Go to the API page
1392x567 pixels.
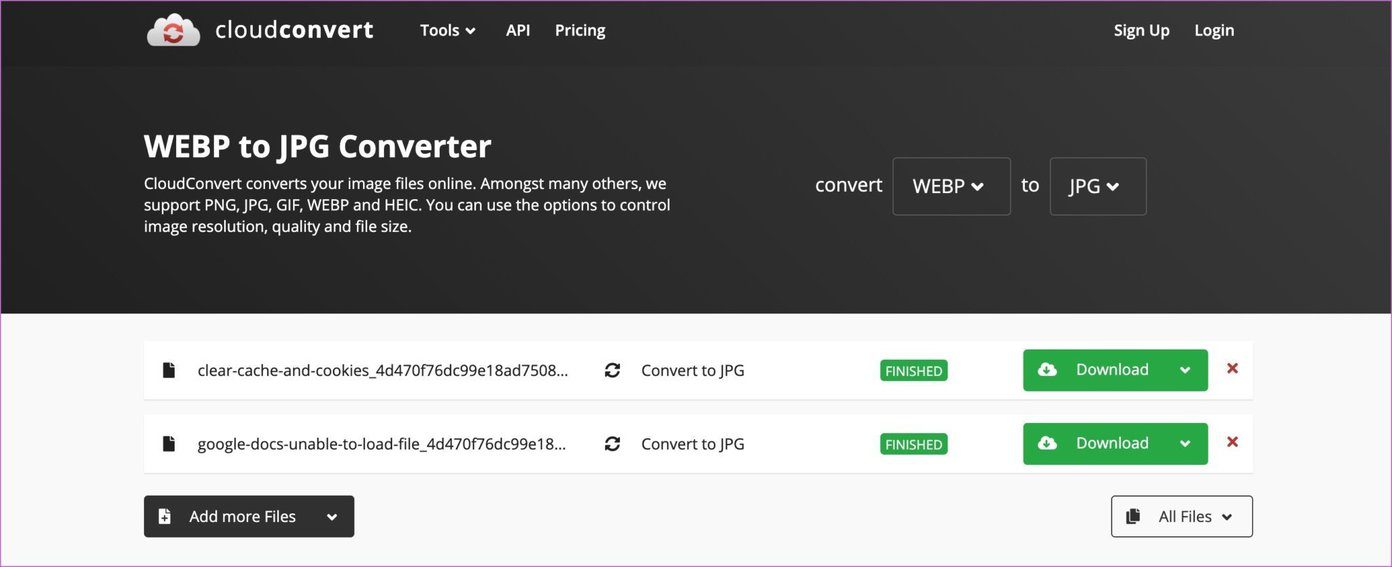tap(518, 30)
